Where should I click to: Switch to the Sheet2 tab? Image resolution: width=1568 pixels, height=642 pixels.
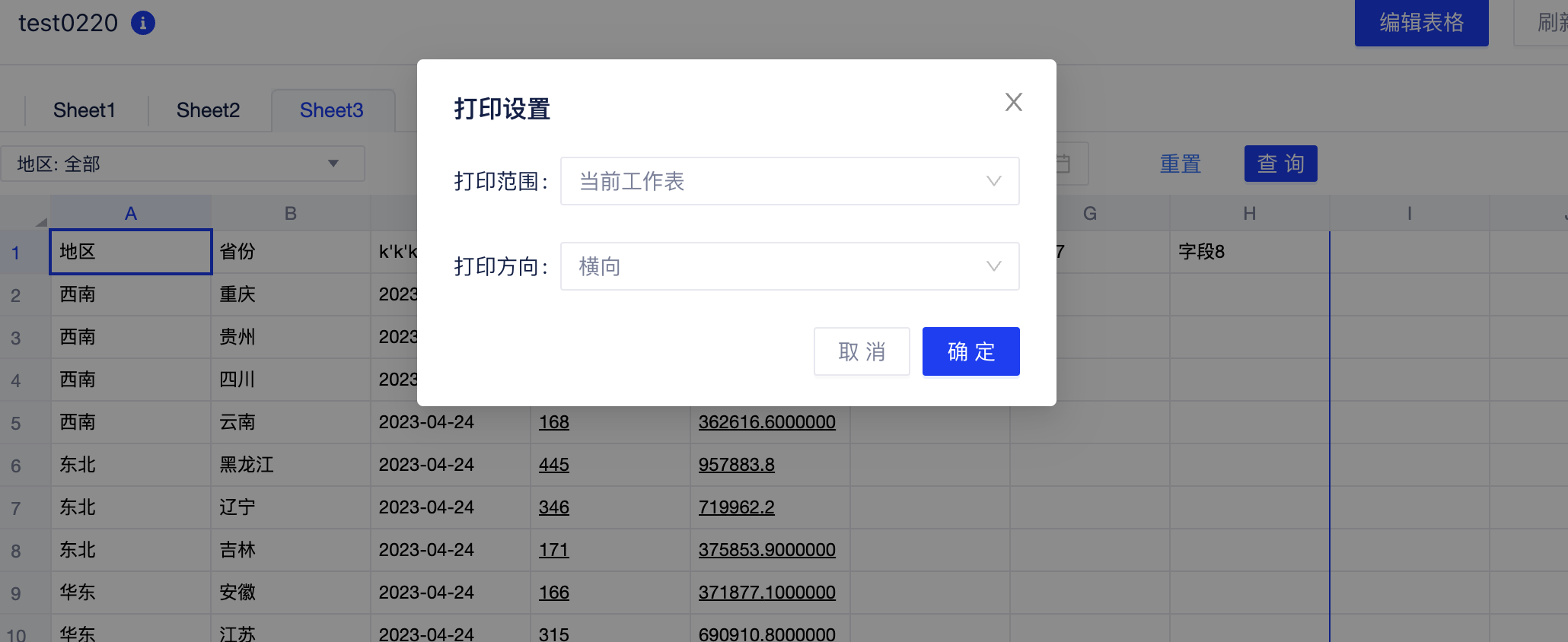point(208,110)
